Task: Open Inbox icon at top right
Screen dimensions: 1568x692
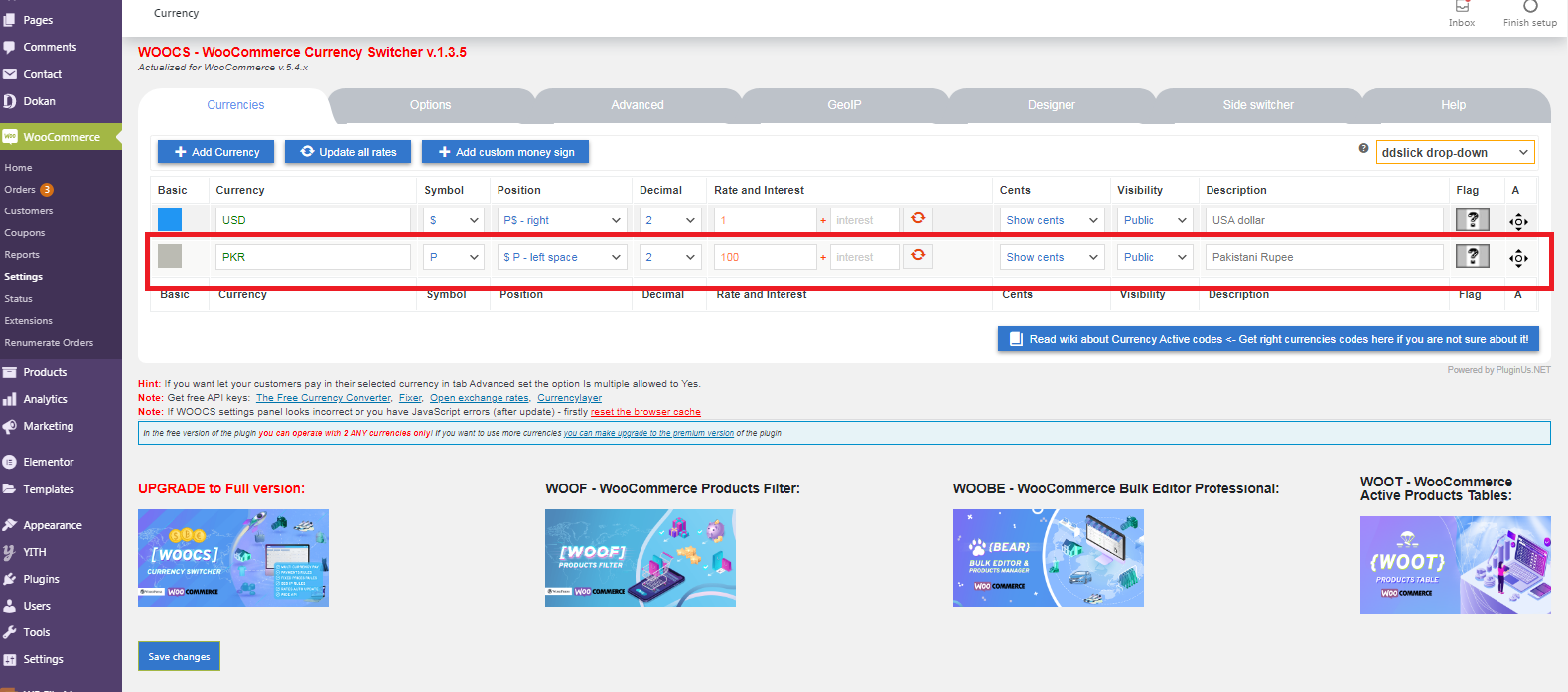Action: click(x=1462, y=7)
